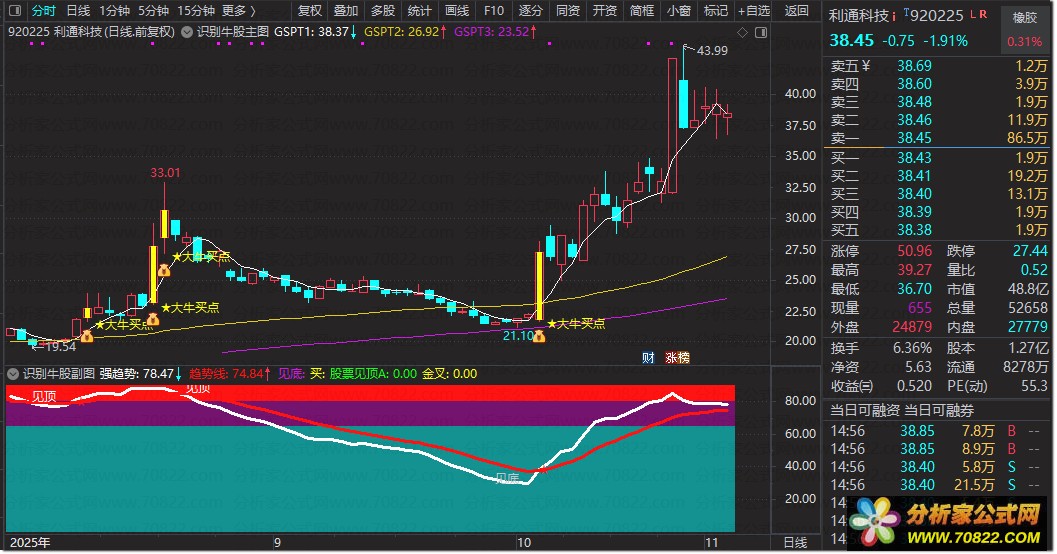Open the 日线 period selector at bottom right
Screen dimensions: 1057x554
click(x=795, y=543)
